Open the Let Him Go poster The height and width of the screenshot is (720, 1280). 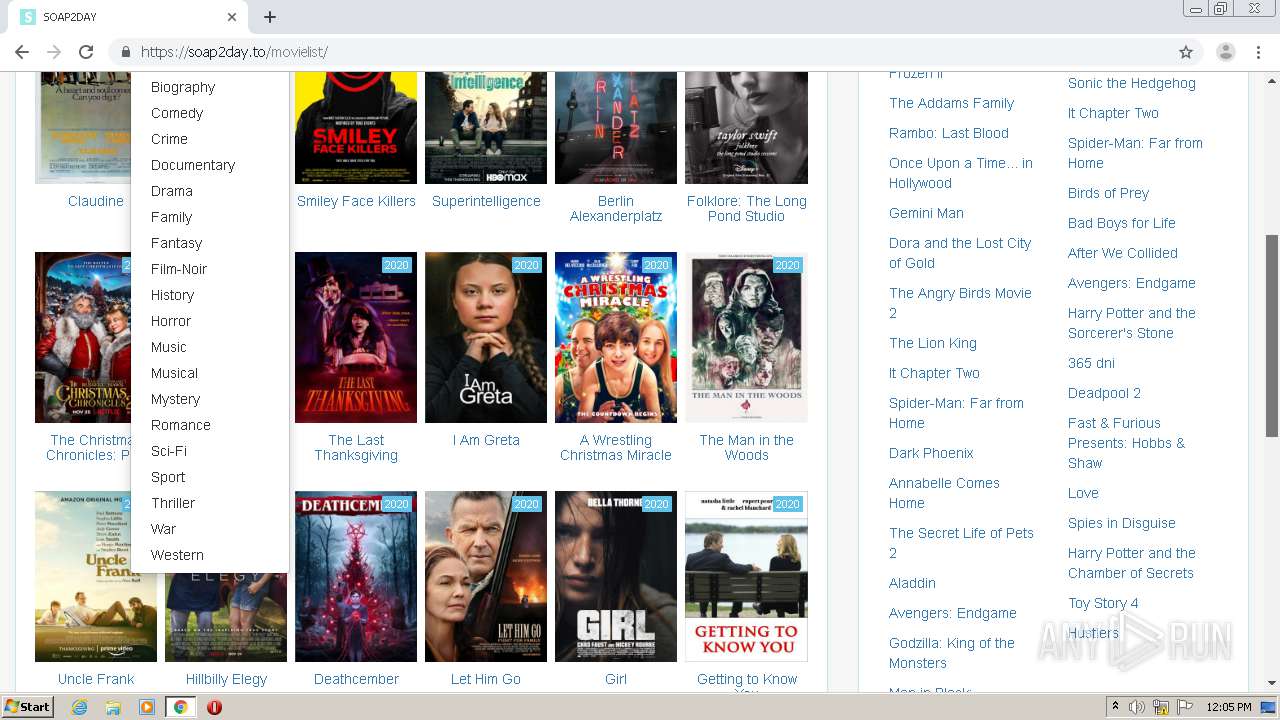click(x=486, y=576)
